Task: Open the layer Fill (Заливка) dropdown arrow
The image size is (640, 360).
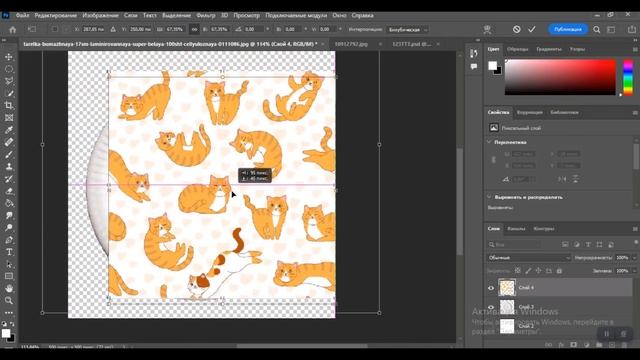Action: click(x=634, y=271)
